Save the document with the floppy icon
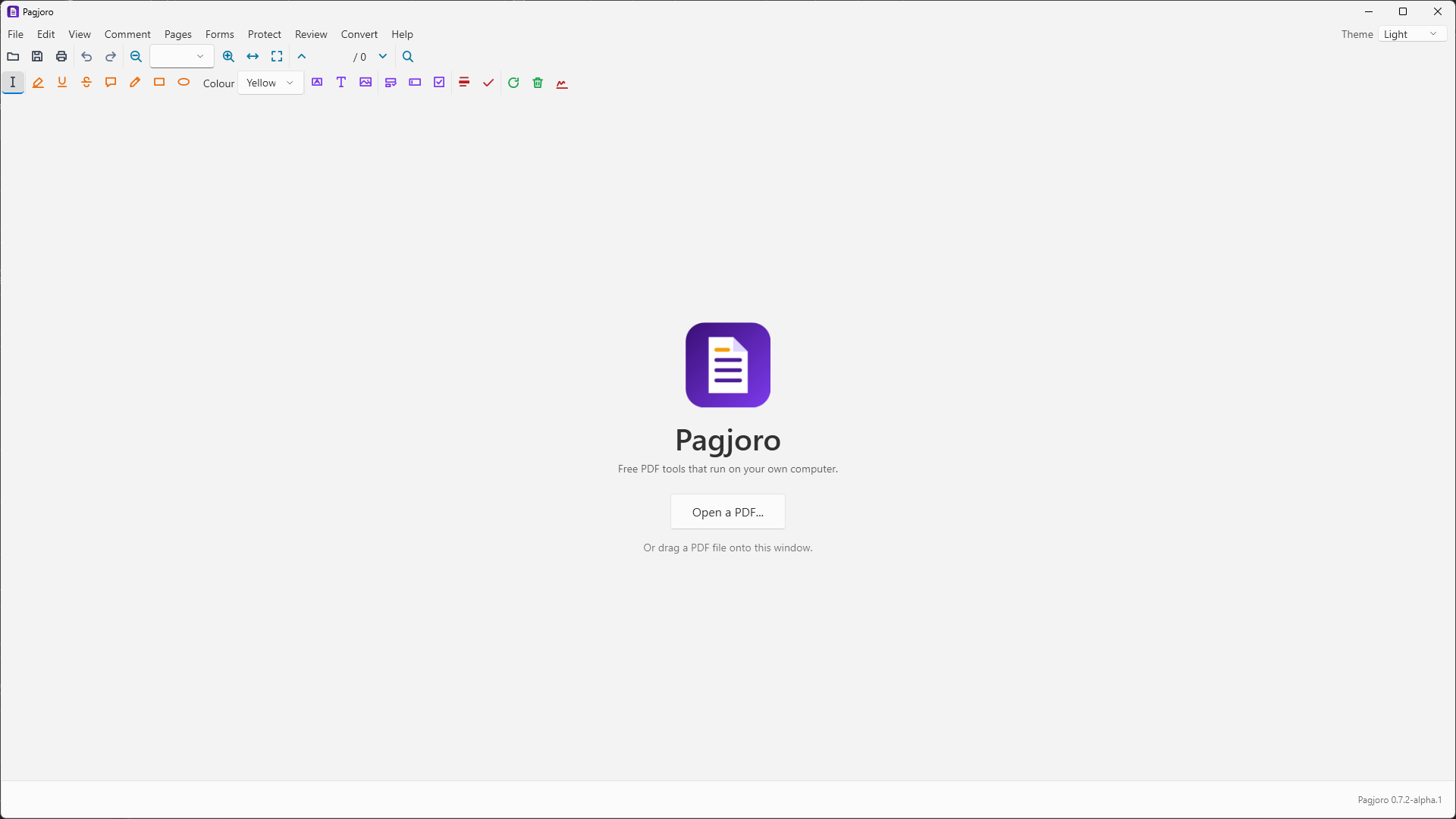 pos(37,57)
